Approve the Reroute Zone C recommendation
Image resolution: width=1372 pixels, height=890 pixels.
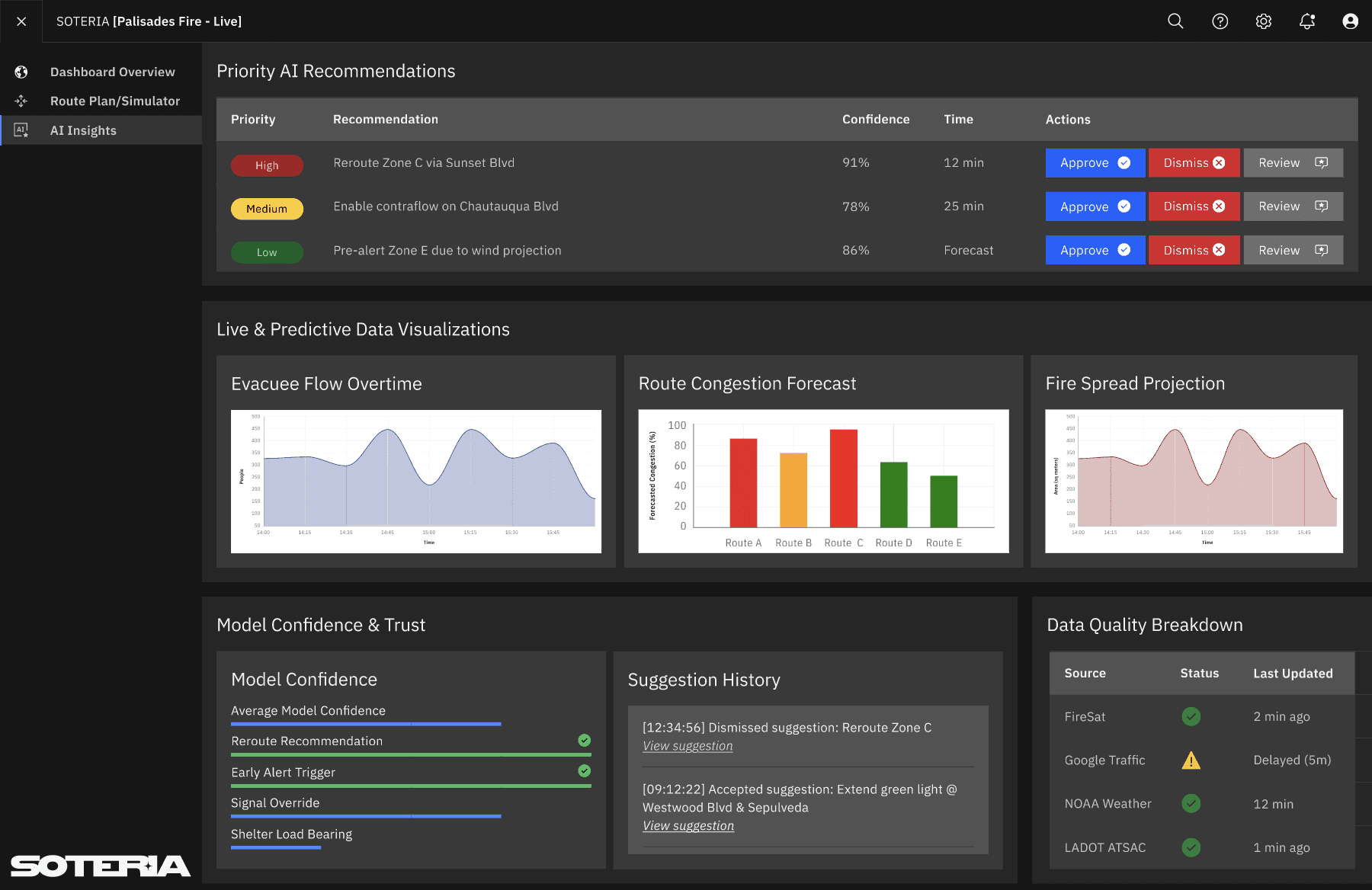pos(1095,163)
